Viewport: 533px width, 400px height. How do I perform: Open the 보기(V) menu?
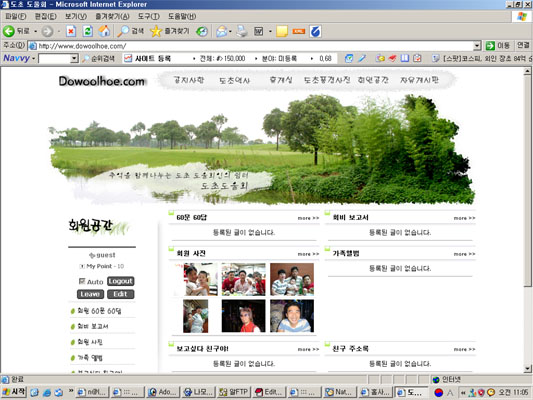[x=75, y=16]
